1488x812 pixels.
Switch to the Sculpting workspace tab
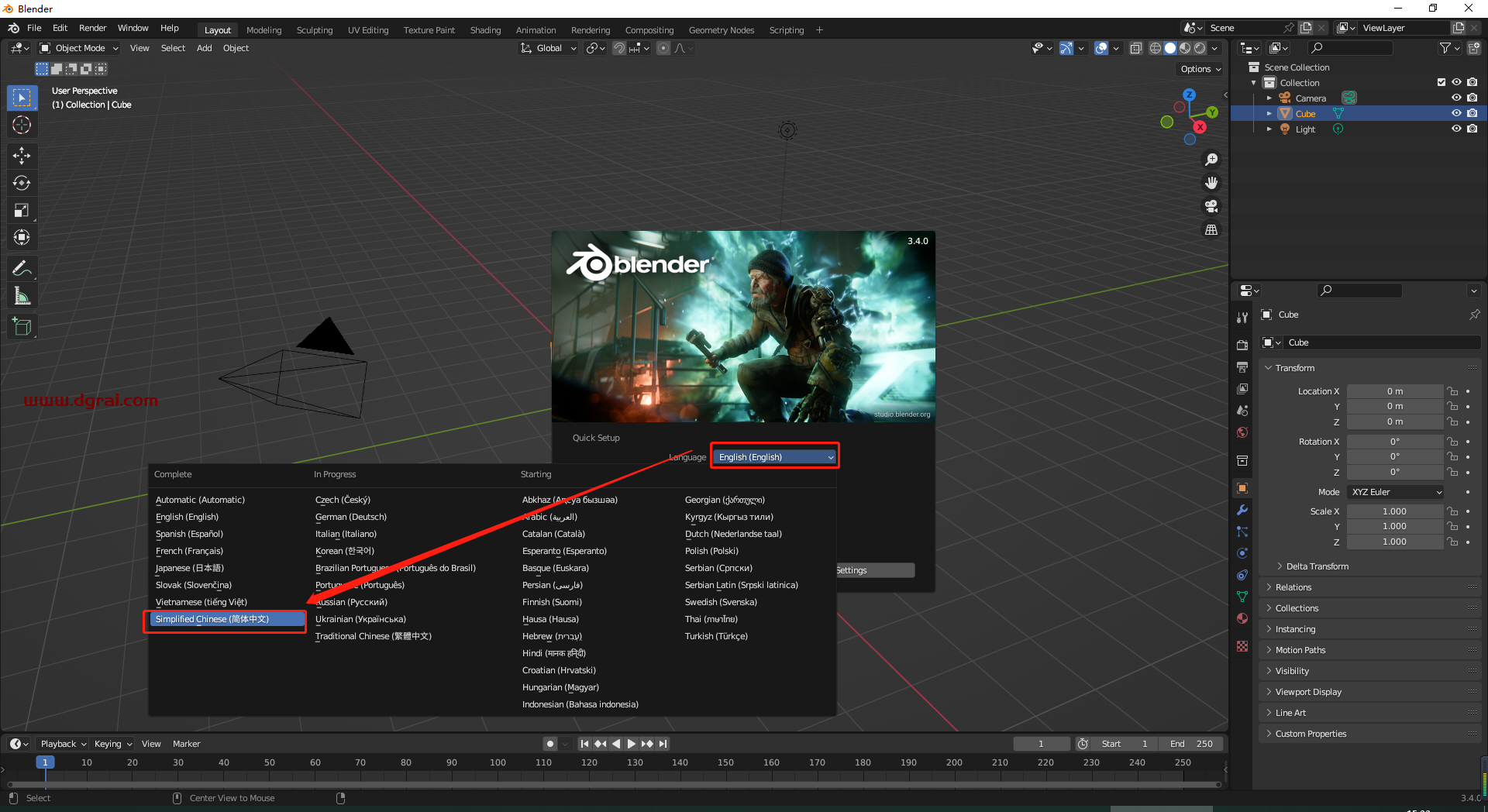point(314,30)
